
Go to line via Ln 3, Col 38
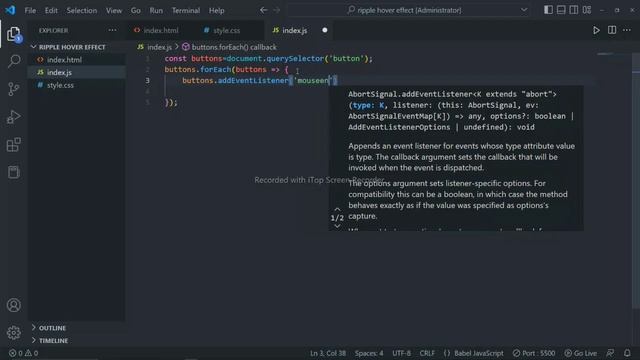(328, 353)
